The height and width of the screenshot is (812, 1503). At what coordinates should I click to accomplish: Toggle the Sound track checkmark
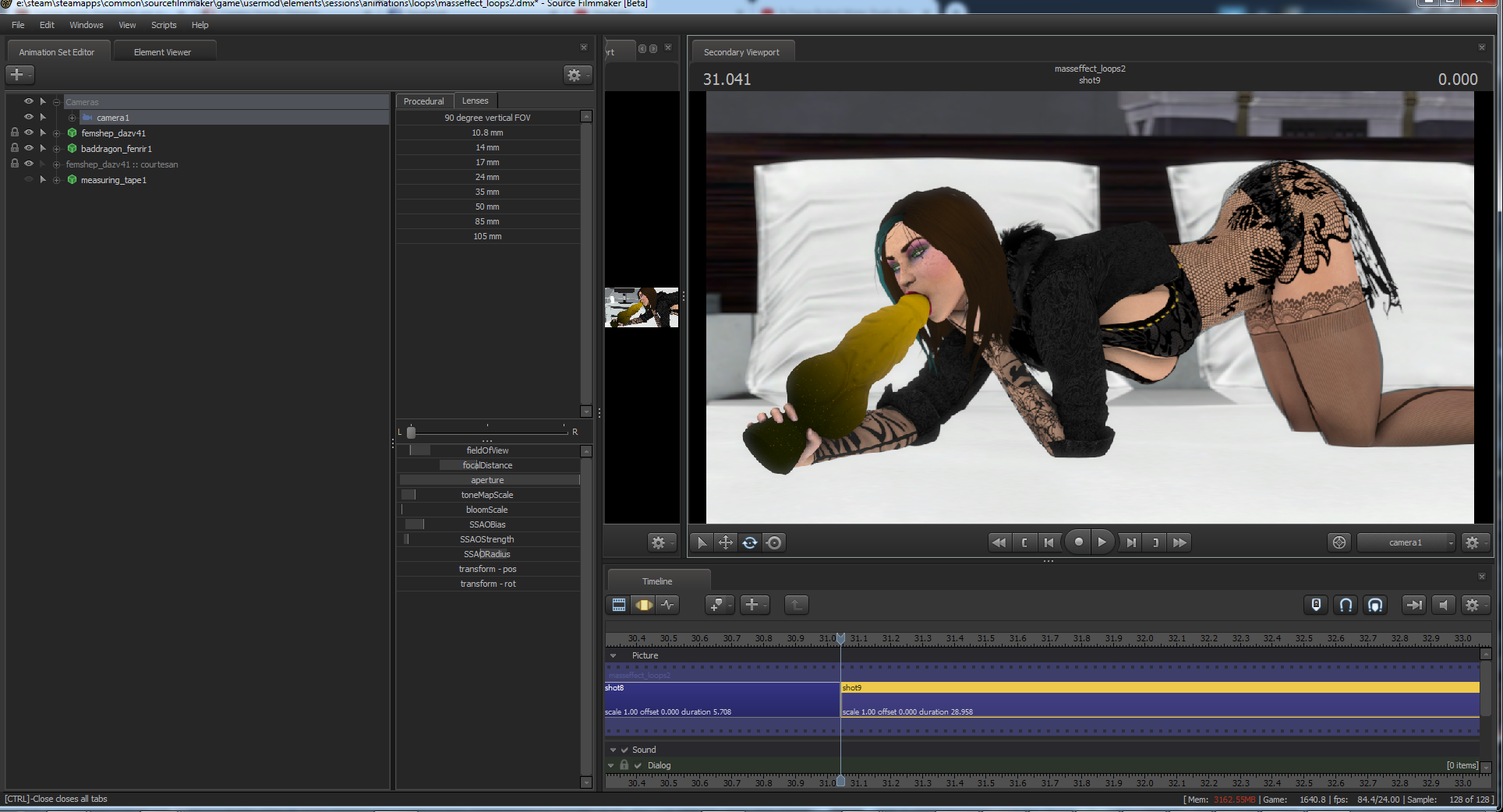pos(624,750)
